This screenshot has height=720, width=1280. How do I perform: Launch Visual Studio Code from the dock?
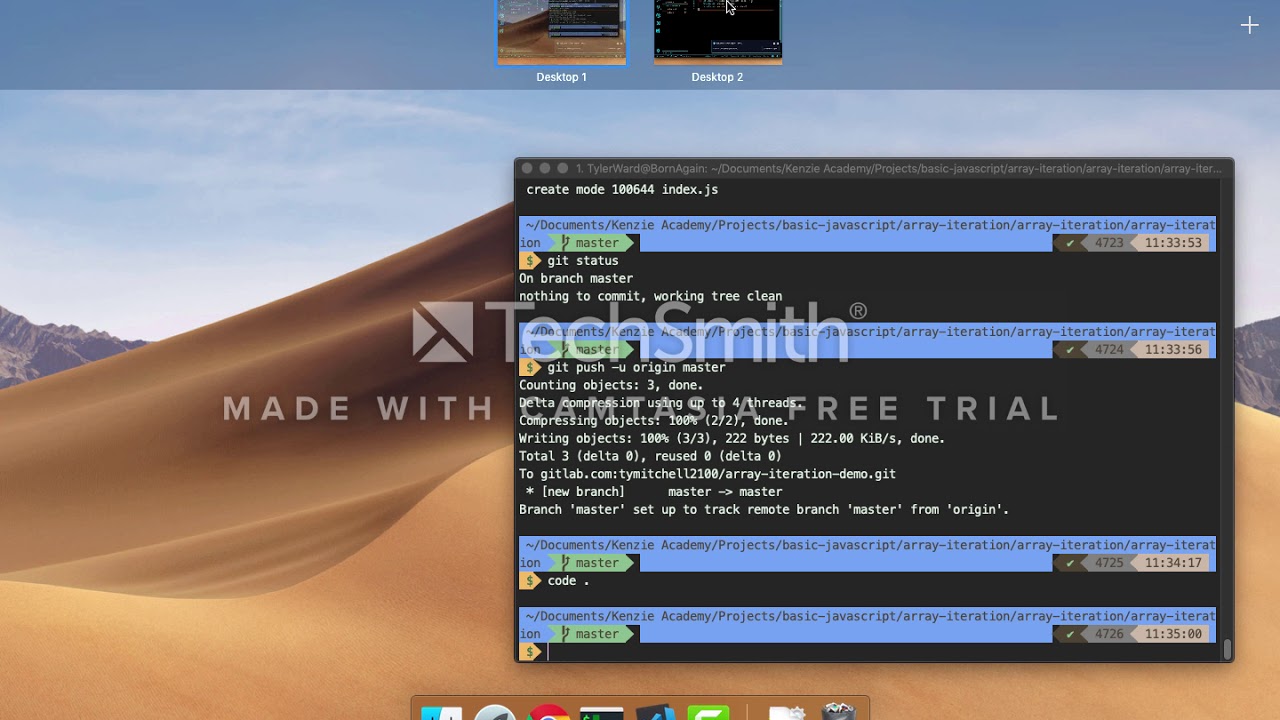click(655, 713)
